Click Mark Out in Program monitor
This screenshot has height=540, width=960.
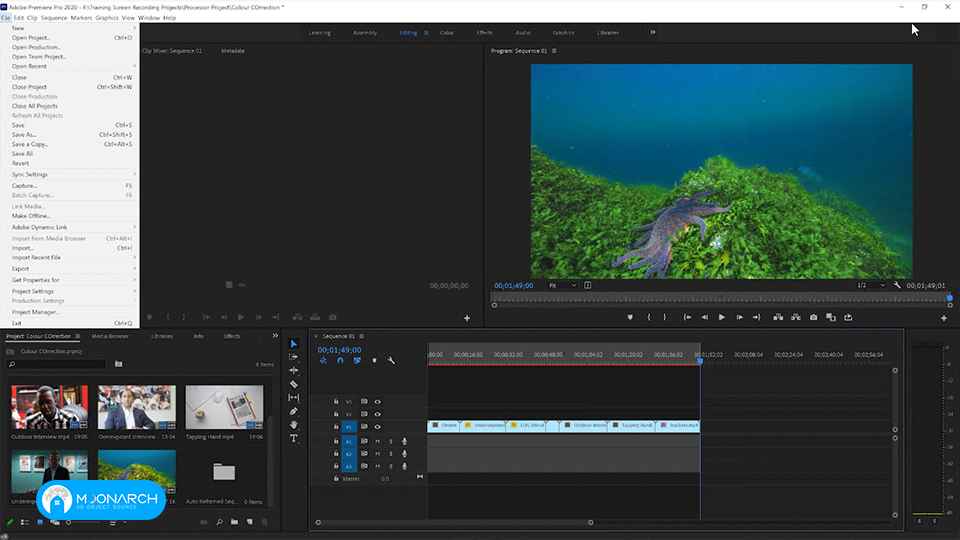[664, 317]
